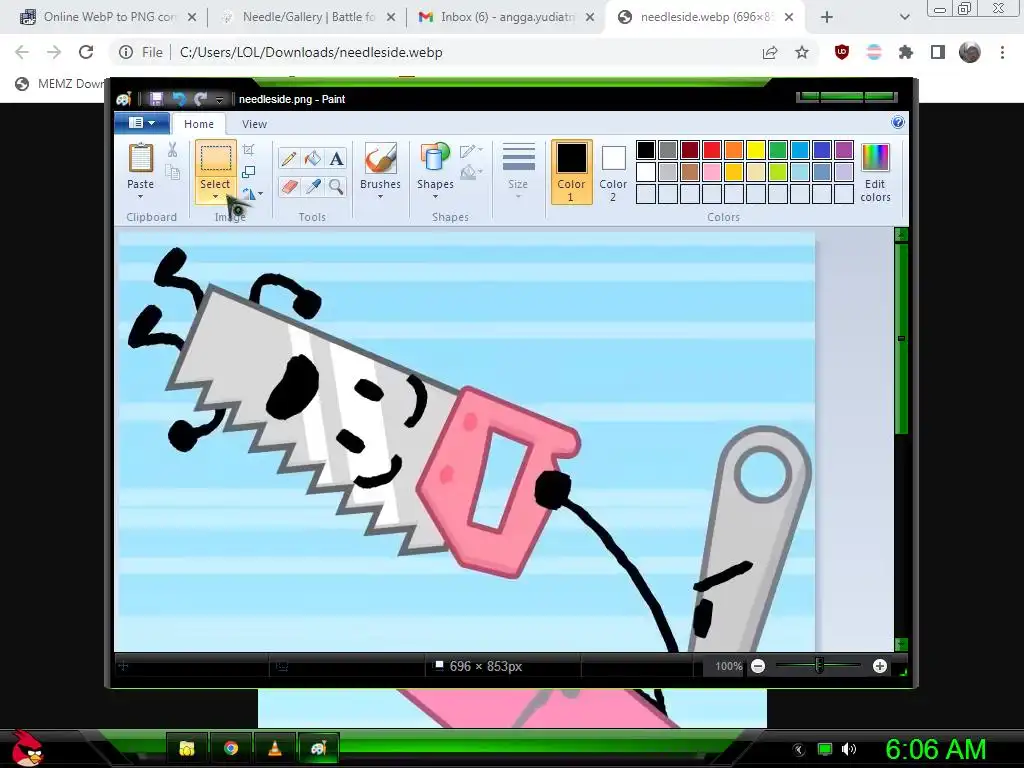This screenshot has width=1024, height=768.
Task: Open the shape Outline dropdown
Action: (471, 151)
